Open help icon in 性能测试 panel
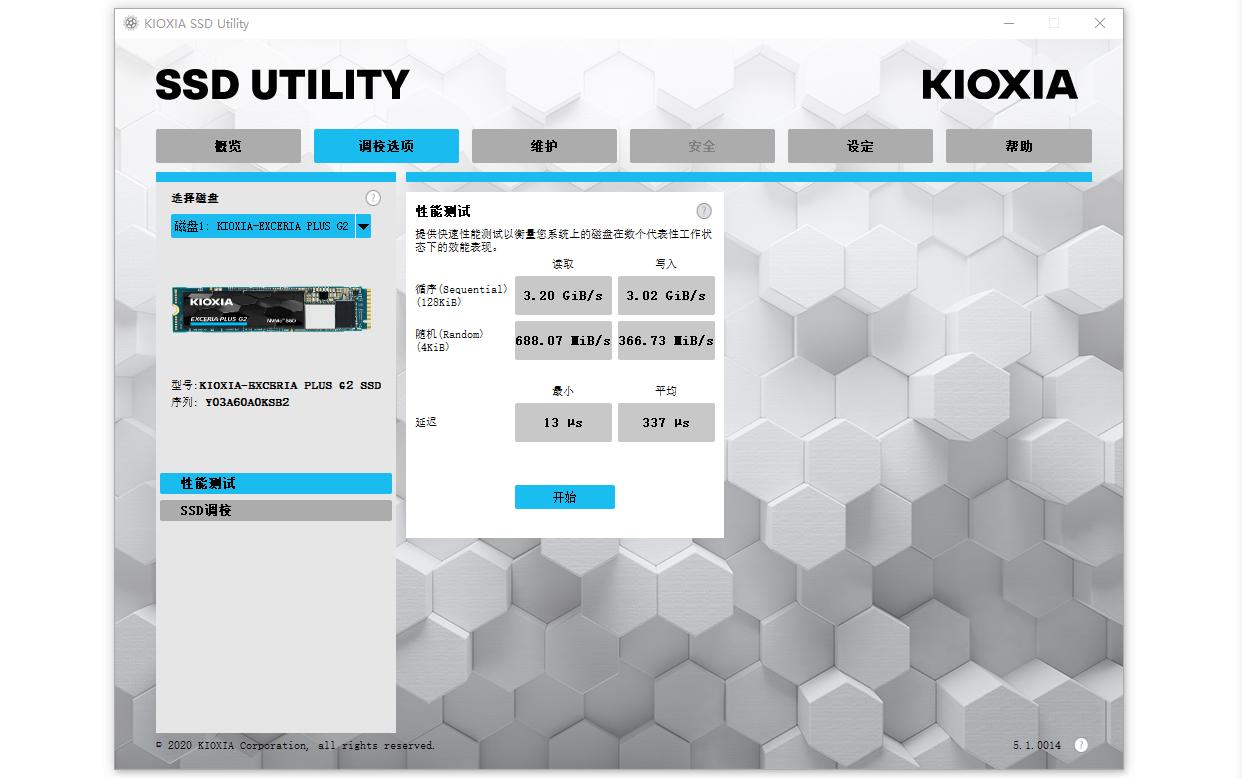 704,211
